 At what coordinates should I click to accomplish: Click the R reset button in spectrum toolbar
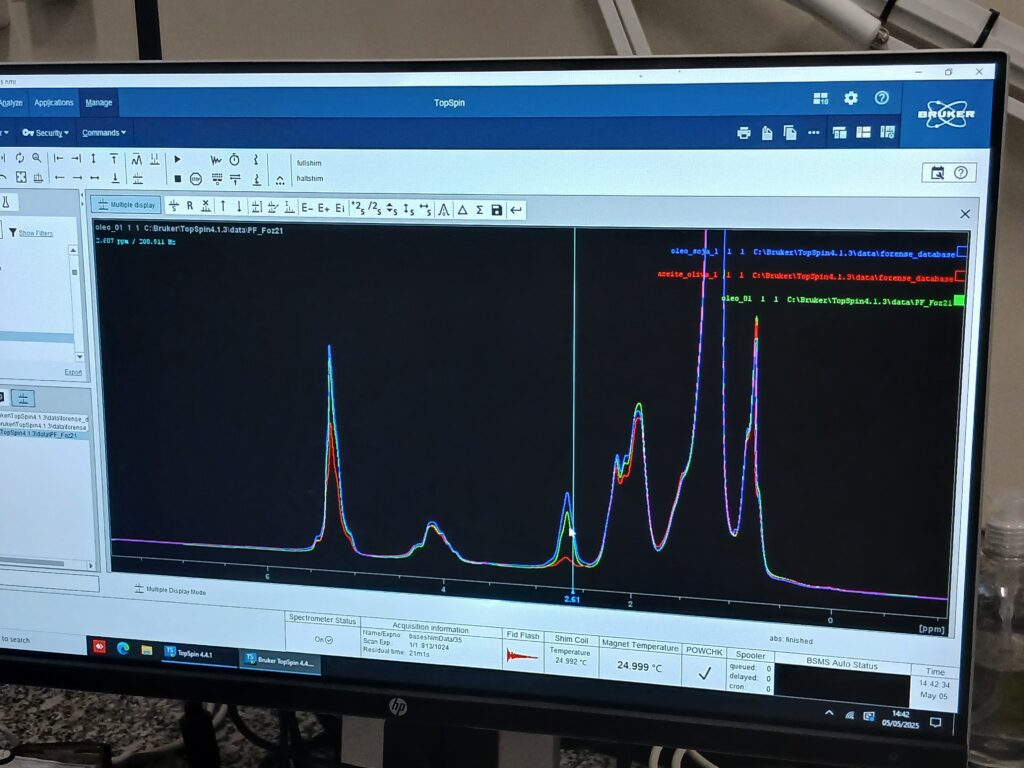[190, 206]
